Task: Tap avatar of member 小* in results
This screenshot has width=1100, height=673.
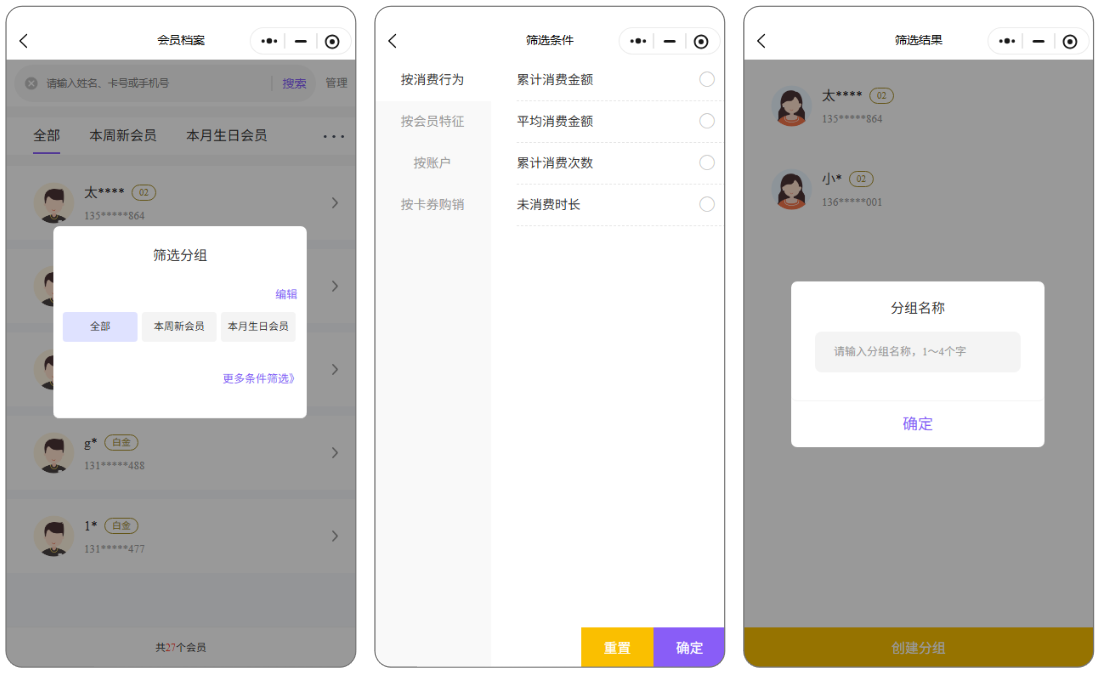Action: click(x=791, y=189)
